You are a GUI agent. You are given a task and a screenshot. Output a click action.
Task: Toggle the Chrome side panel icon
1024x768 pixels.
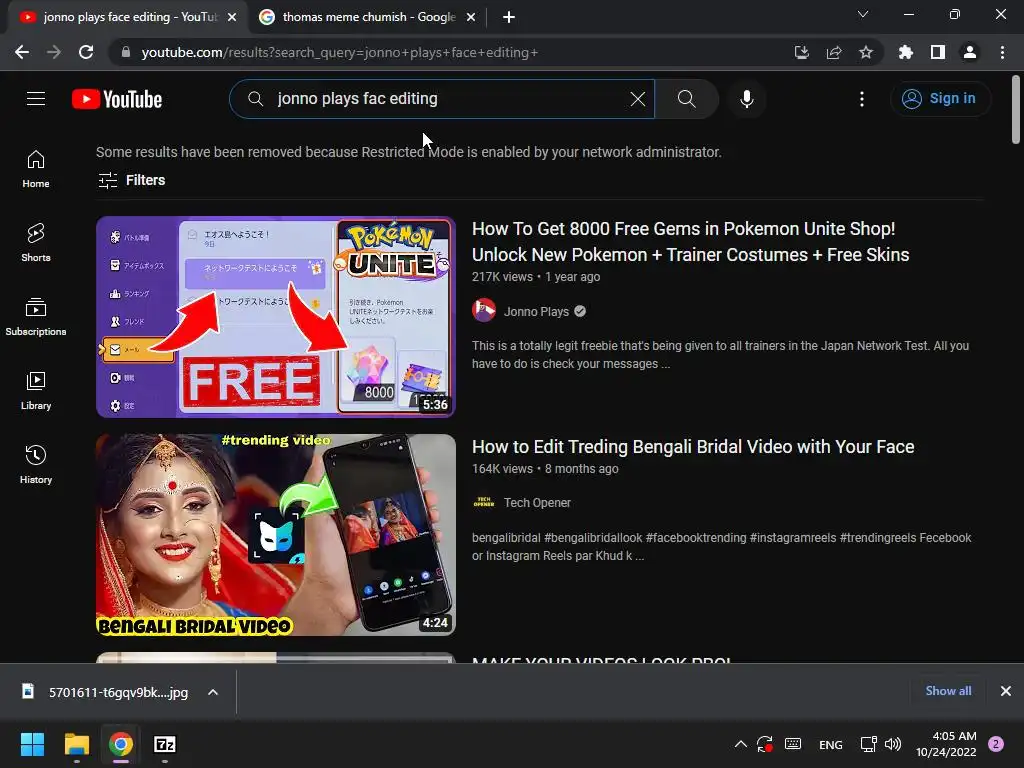pyautogui.click(x=938, y=52)
